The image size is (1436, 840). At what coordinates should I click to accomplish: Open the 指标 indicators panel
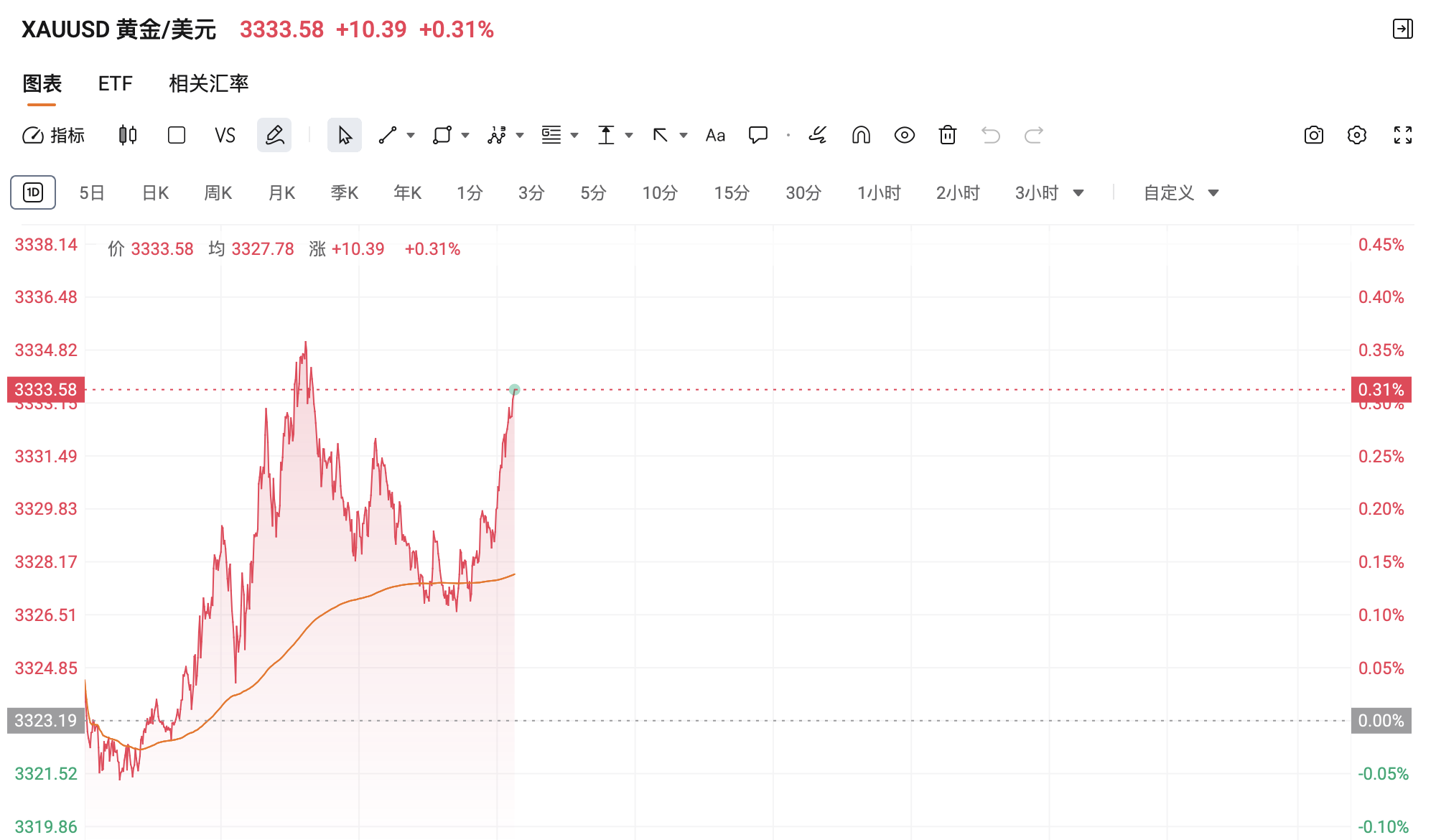(x=54, y=135)
